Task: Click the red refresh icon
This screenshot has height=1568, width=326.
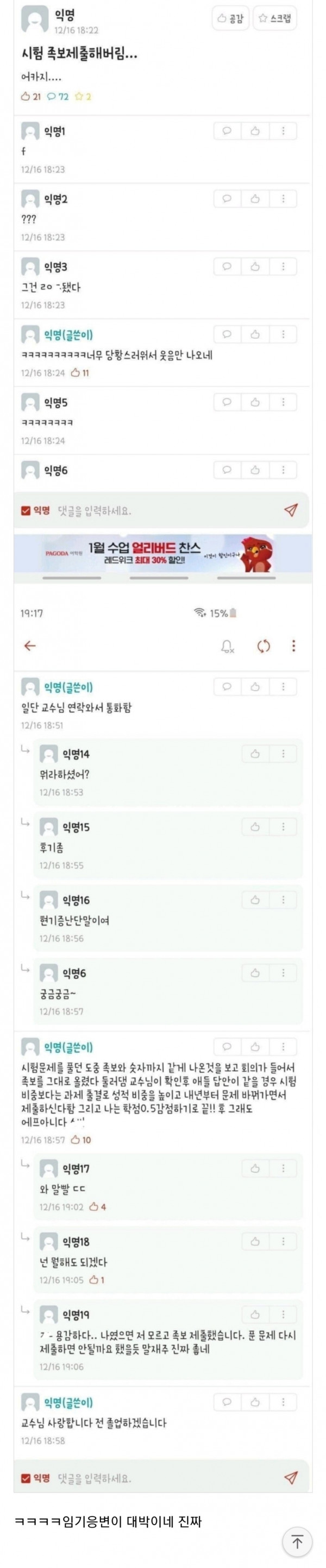Action: tap(263, 647)
